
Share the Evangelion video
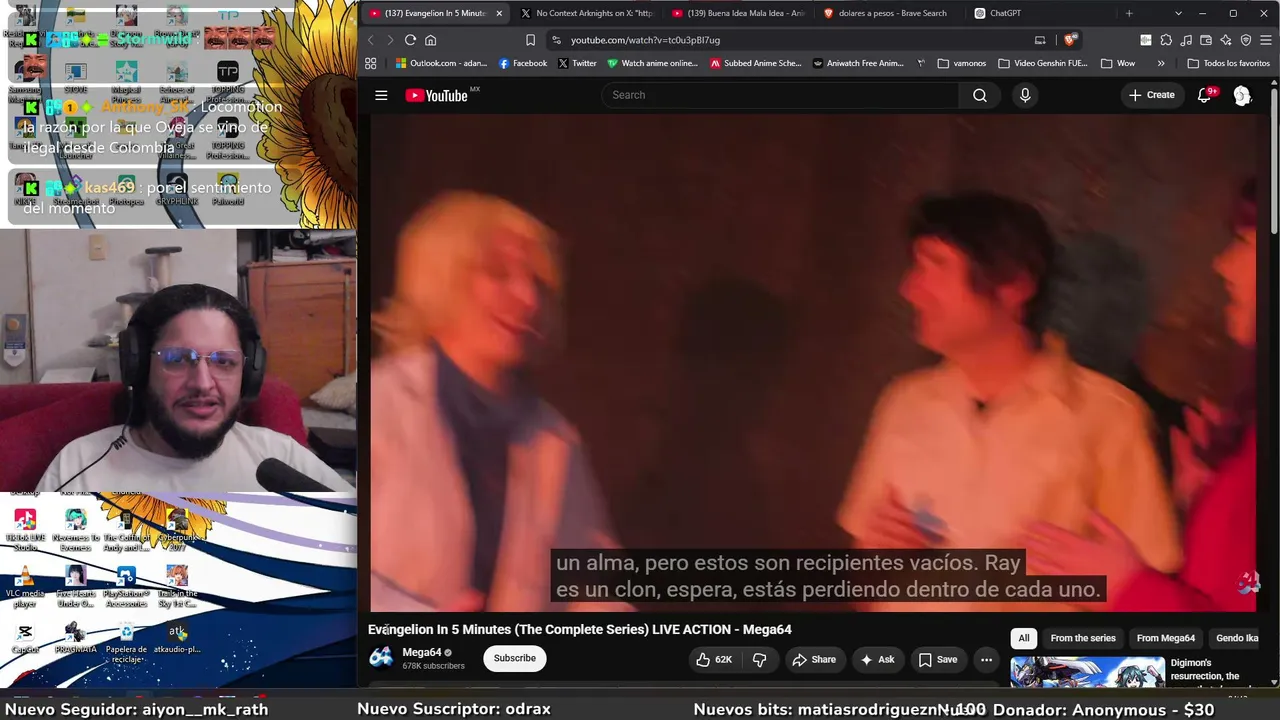pos(814,659)
